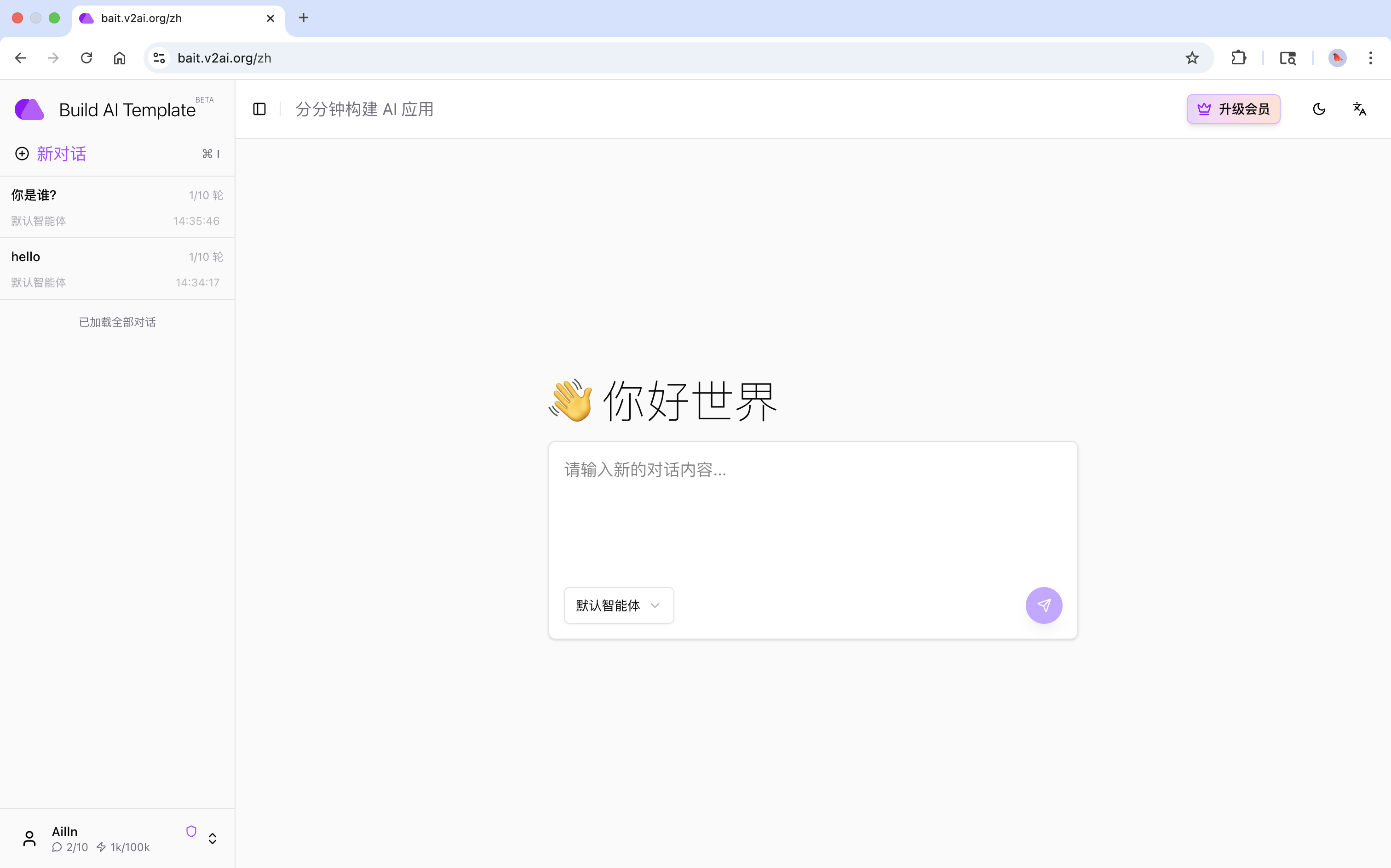
Task: Click the site information icon in address bar
Action: [159, 58]
